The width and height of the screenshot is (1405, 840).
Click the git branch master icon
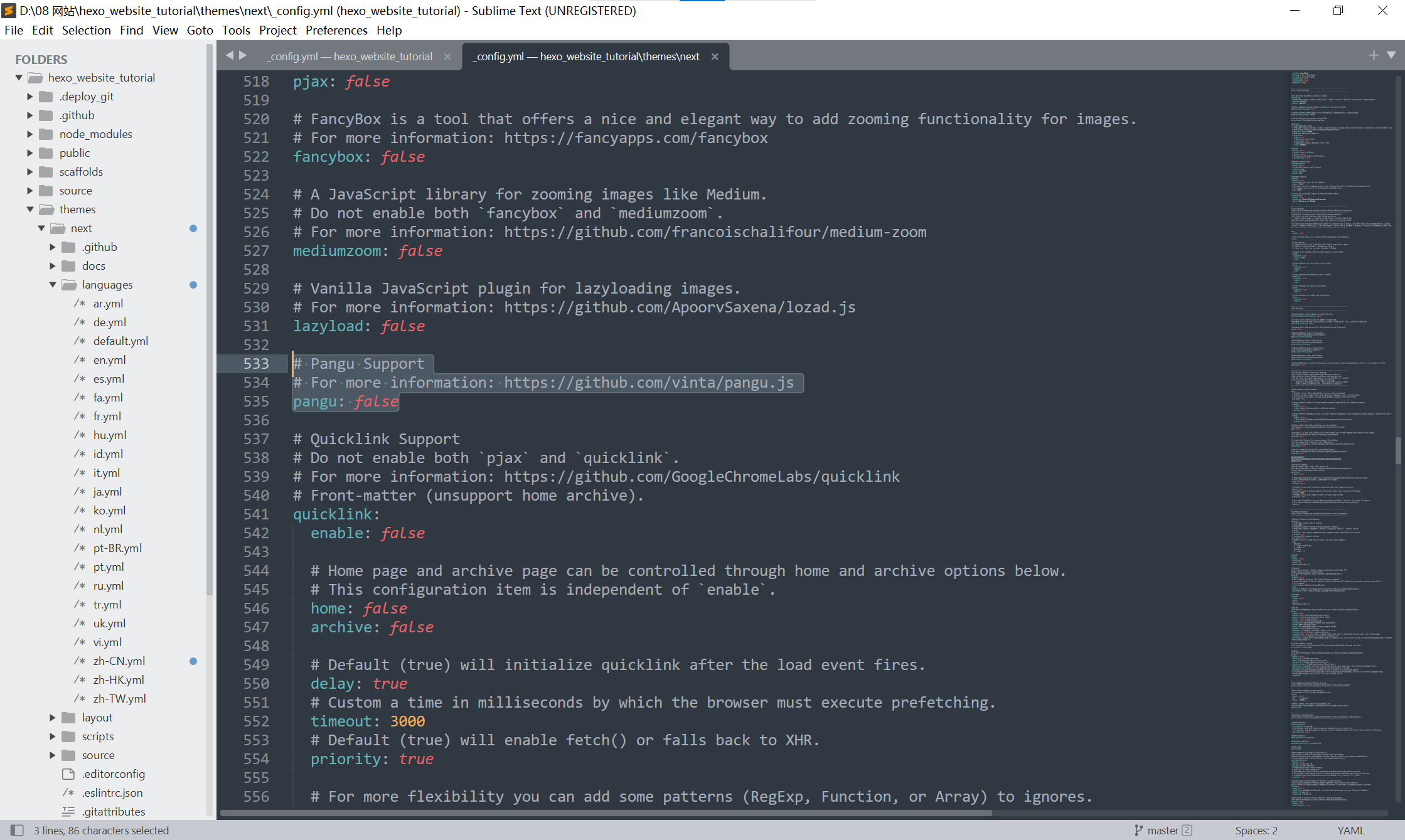[x=1138, y=830]
